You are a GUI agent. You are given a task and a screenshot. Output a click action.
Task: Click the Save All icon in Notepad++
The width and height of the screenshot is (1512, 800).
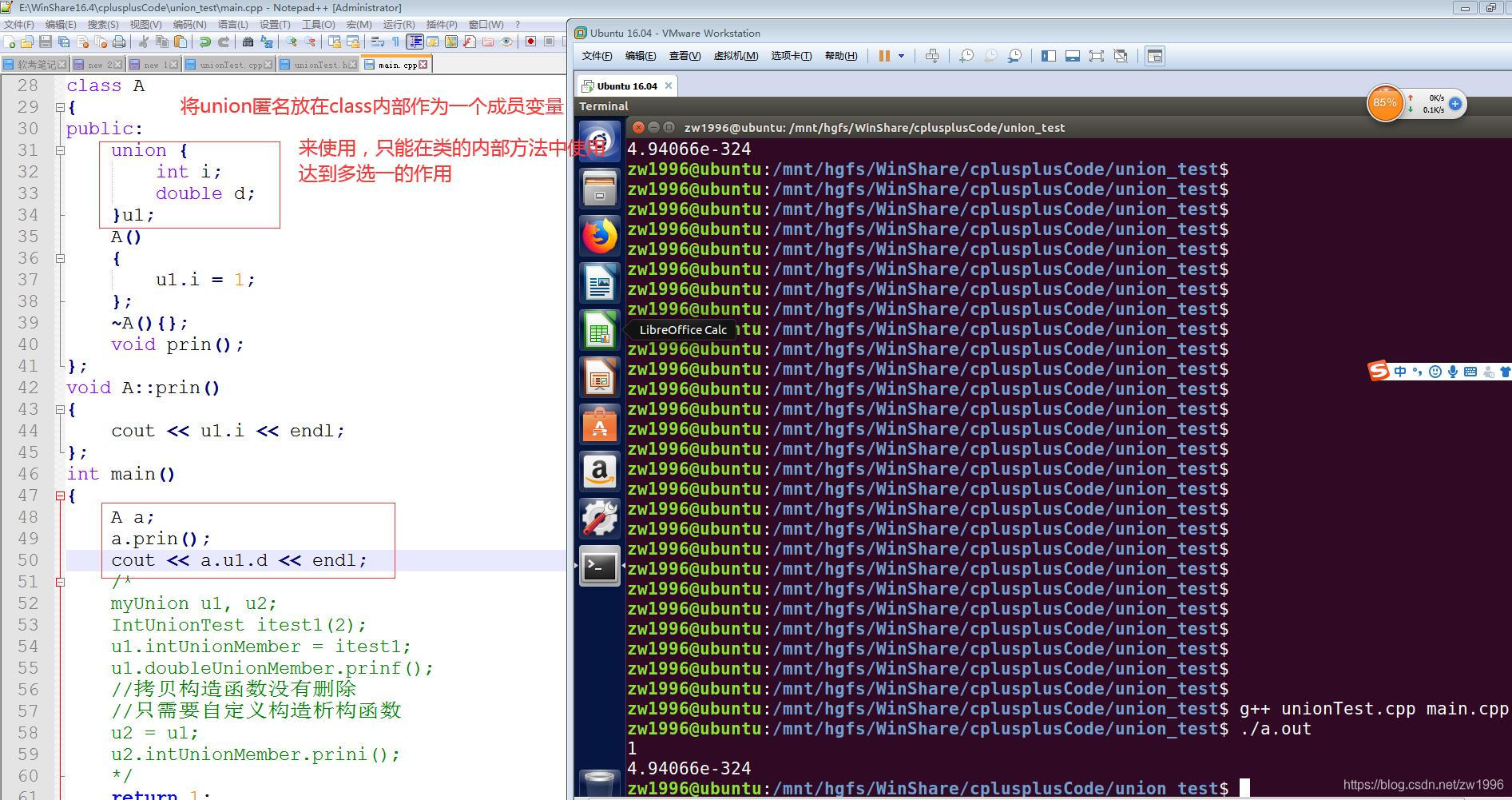point(64,42)
